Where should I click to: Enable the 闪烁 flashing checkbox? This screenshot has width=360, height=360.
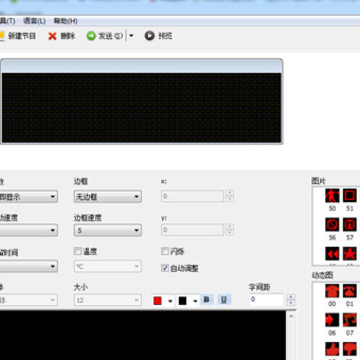tap(165, 251)
